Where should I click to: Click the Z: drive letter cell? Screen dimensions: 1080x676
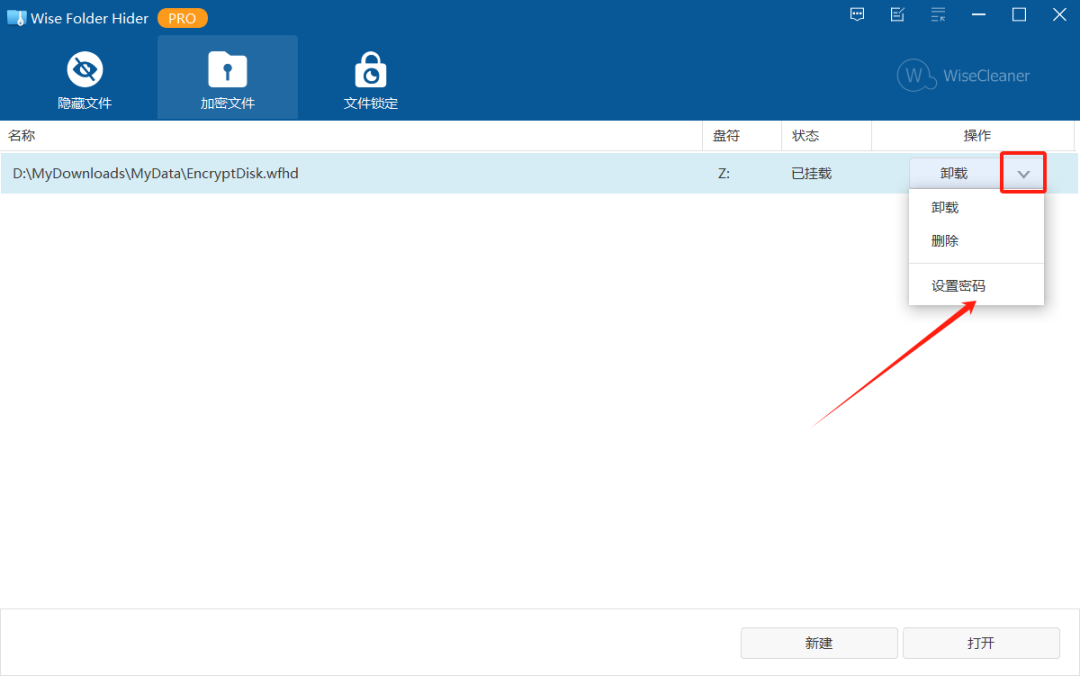[724, 174]
